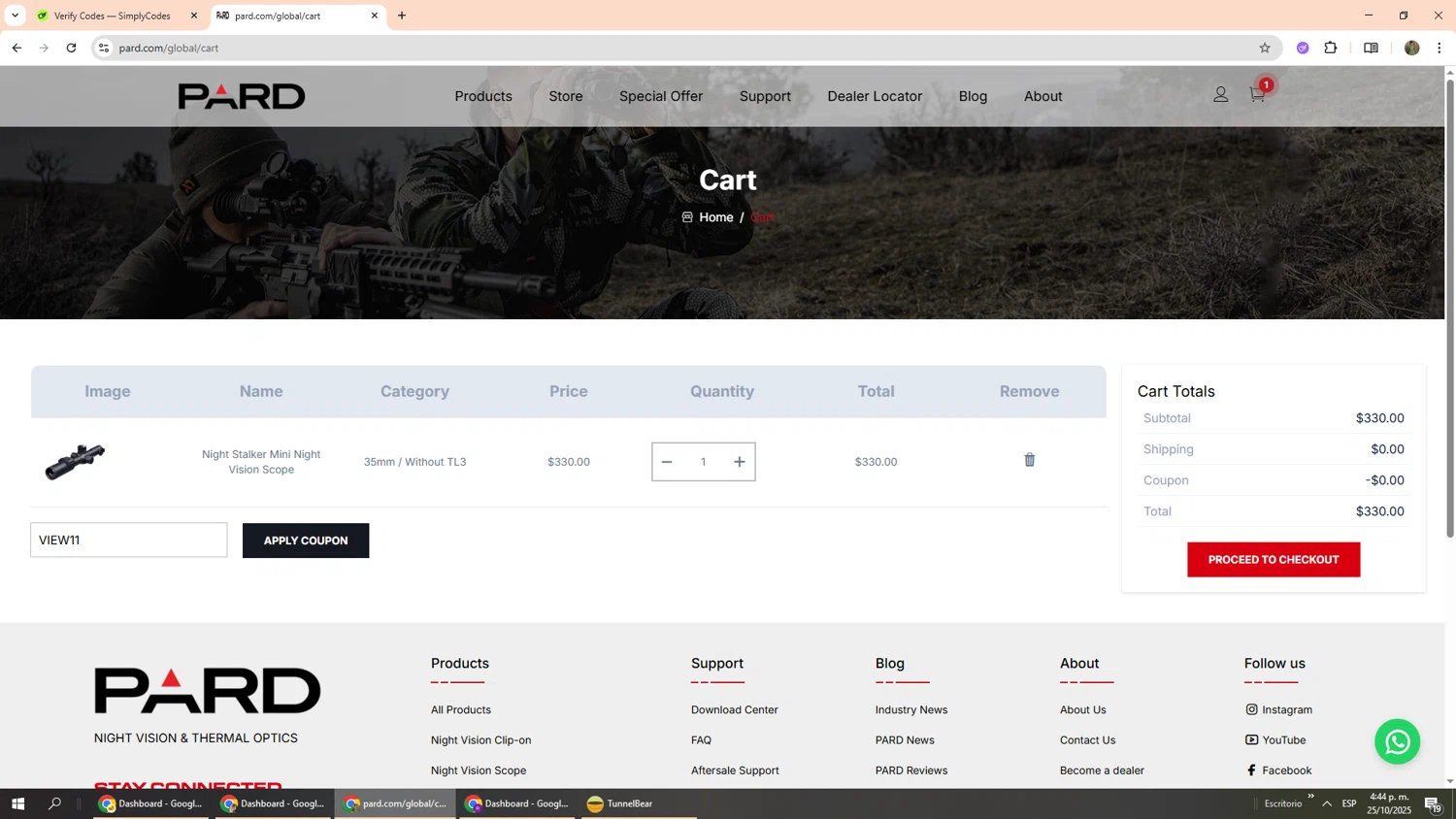
Task: Open Night Stalker Mini Night Vision Scope name
Action: pos(261,462)
